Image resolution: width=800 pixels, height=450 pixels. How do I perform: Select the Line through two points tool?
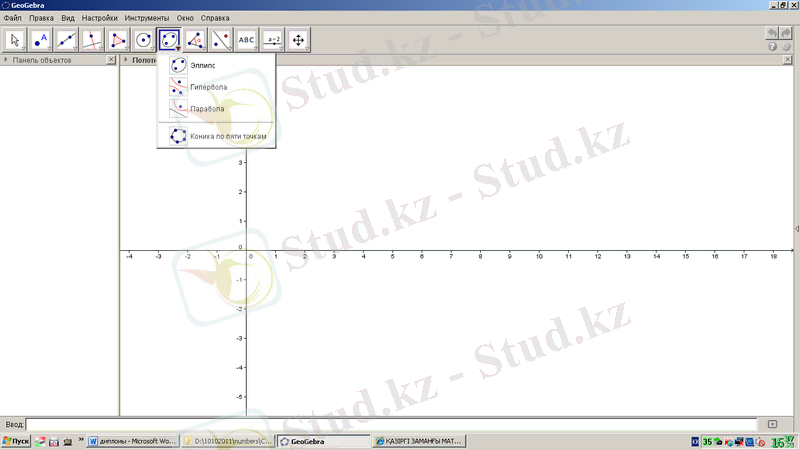(x=66, y=40)
